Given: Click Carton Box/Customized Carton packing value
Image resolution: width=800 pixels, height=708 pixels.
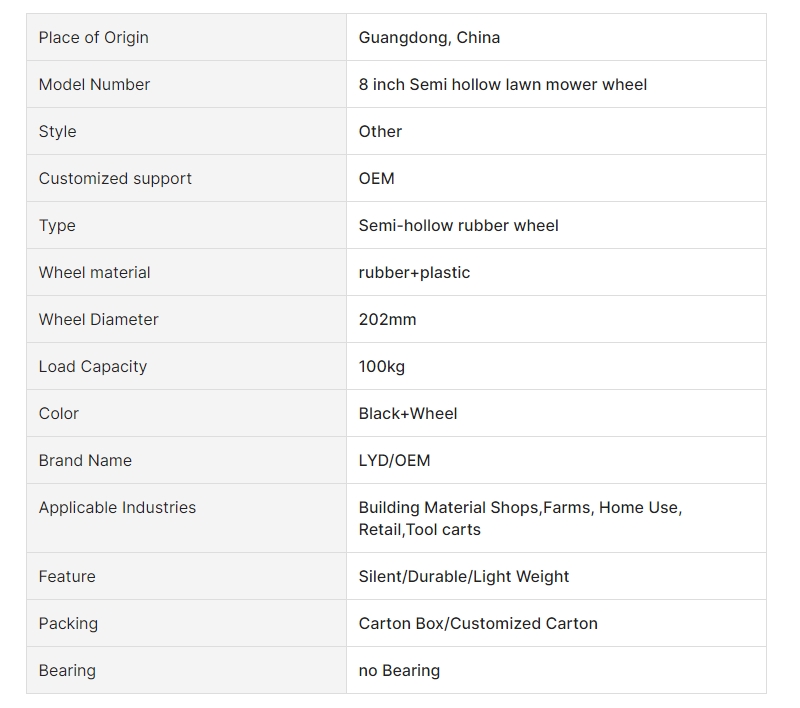Looking at the screenshot, I should 478,623.
